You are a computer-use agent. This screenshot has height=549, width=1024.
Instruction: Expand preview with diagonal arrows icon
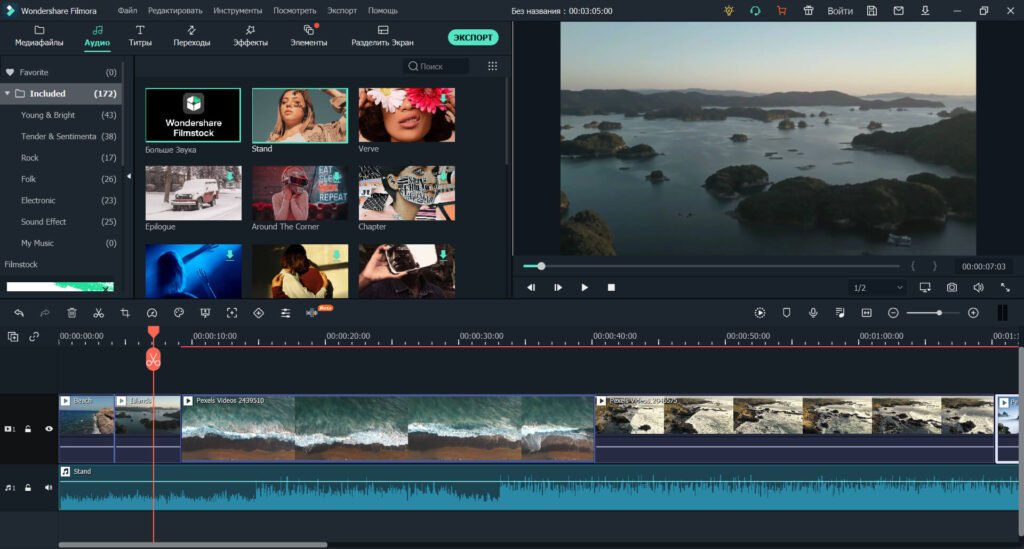pos(1005,287)
